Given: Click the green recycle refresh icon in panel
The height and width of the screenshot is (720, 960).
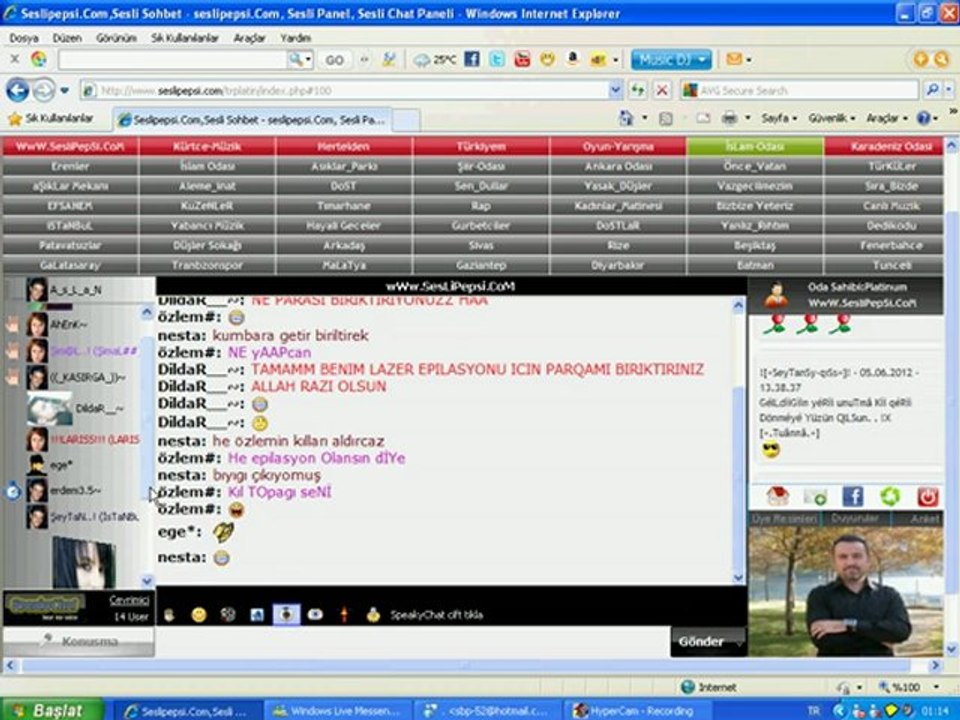Looking at the screenshot, I should click(x=890, y=497).
